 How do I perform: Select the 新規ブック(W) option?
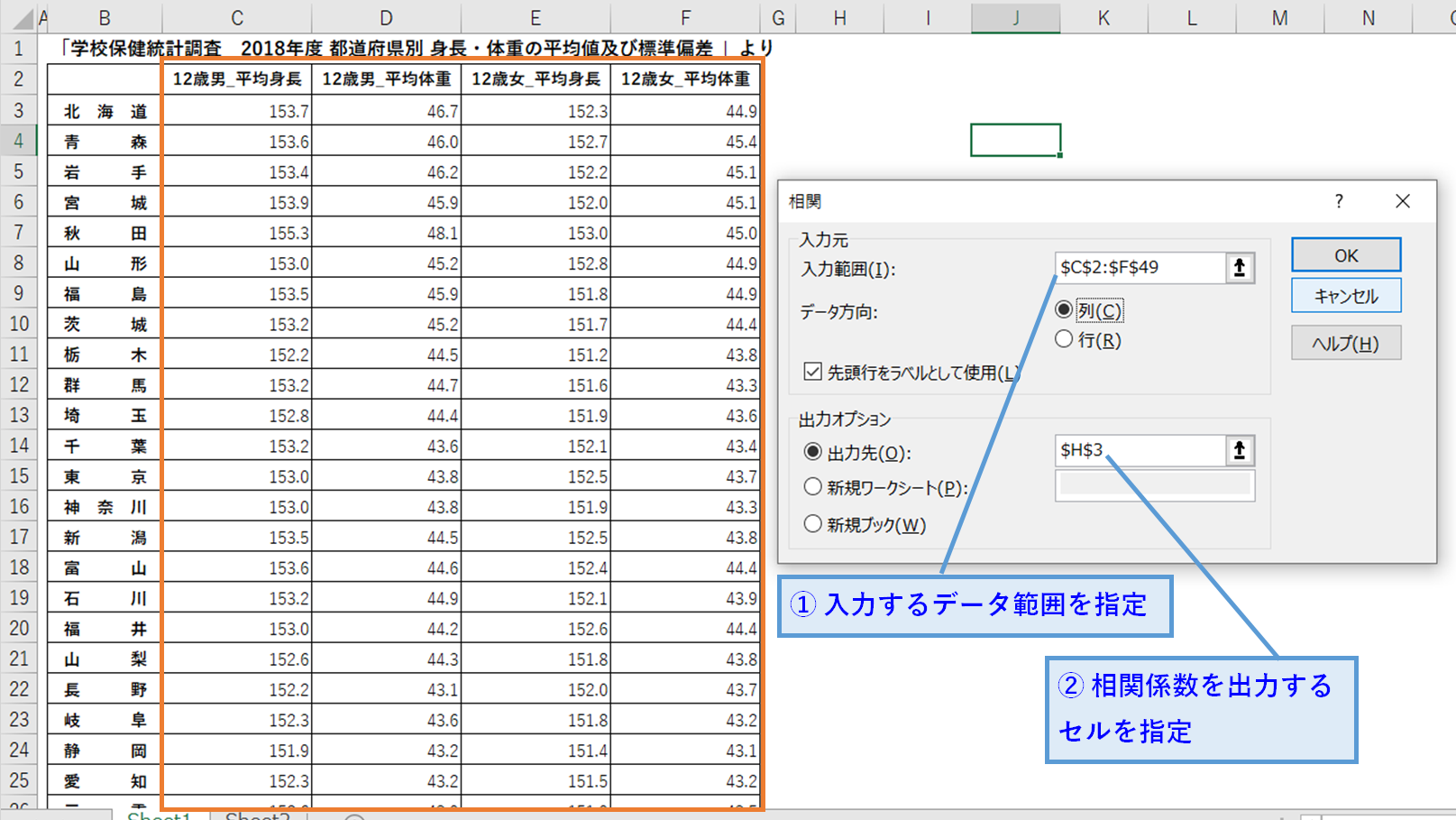812,524
